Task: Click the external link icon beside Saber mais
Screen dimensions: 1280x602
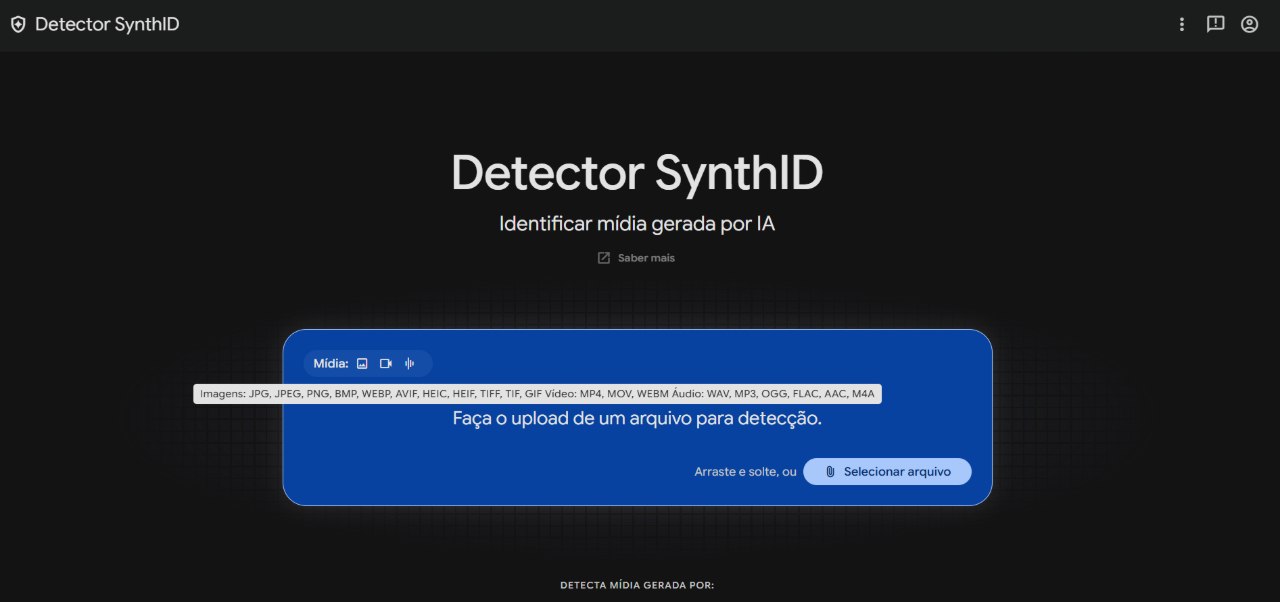Action: (603, 258)
